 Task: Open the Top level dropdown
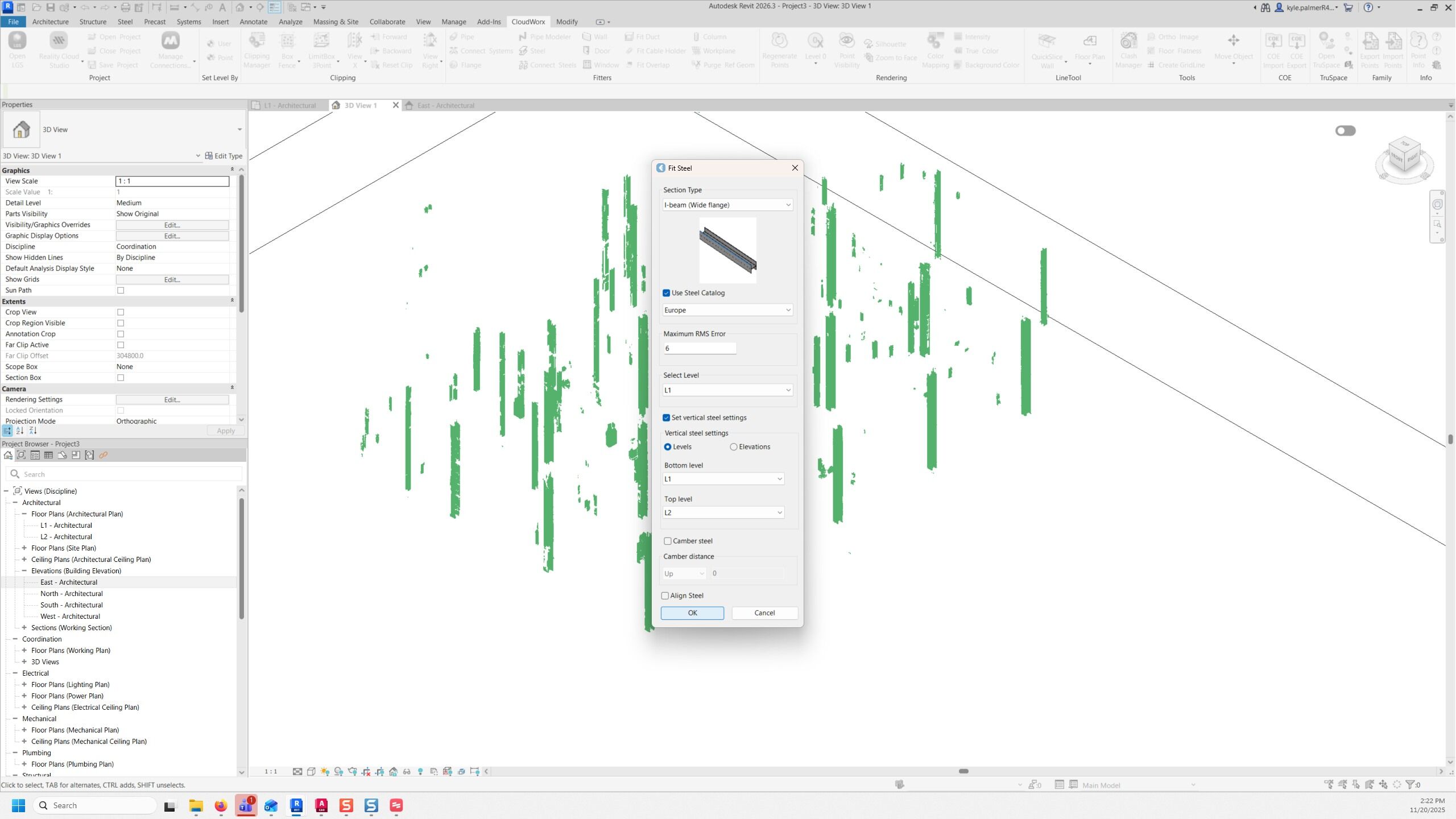(723, 512)
